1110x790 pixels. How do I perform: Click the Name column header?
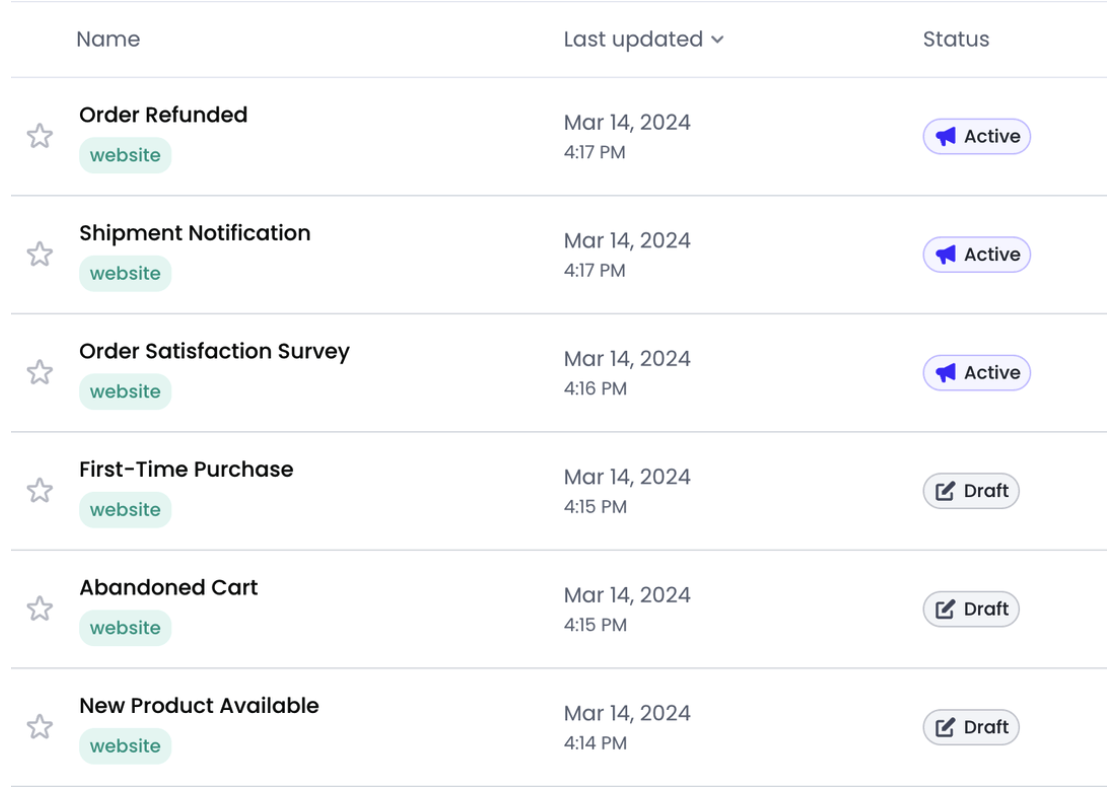coord(108,39)
